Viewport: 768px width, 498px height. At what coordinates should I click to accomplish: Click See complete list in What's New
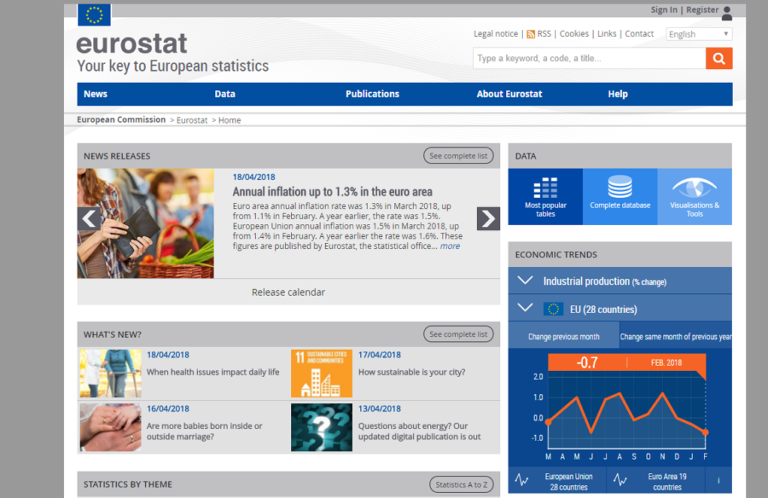[458, 334]
